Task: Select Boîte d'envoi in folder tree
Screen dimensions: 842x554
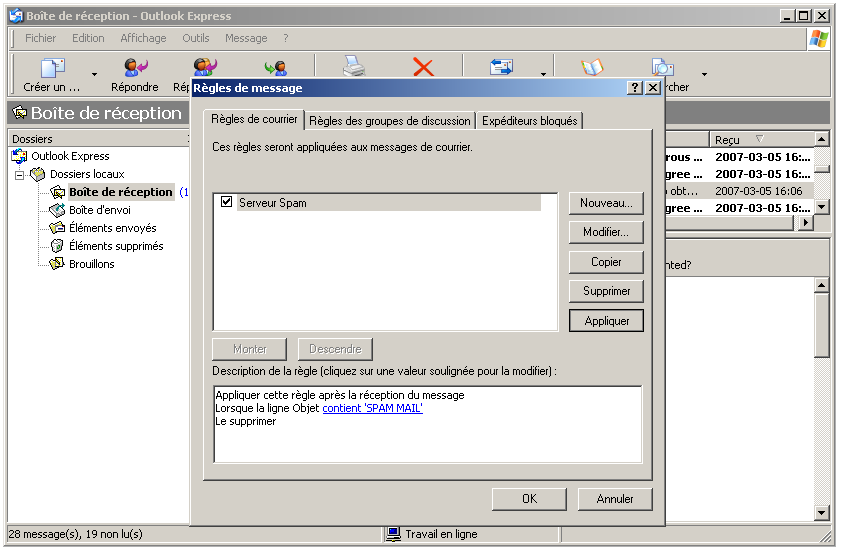Action: (100, 210)
